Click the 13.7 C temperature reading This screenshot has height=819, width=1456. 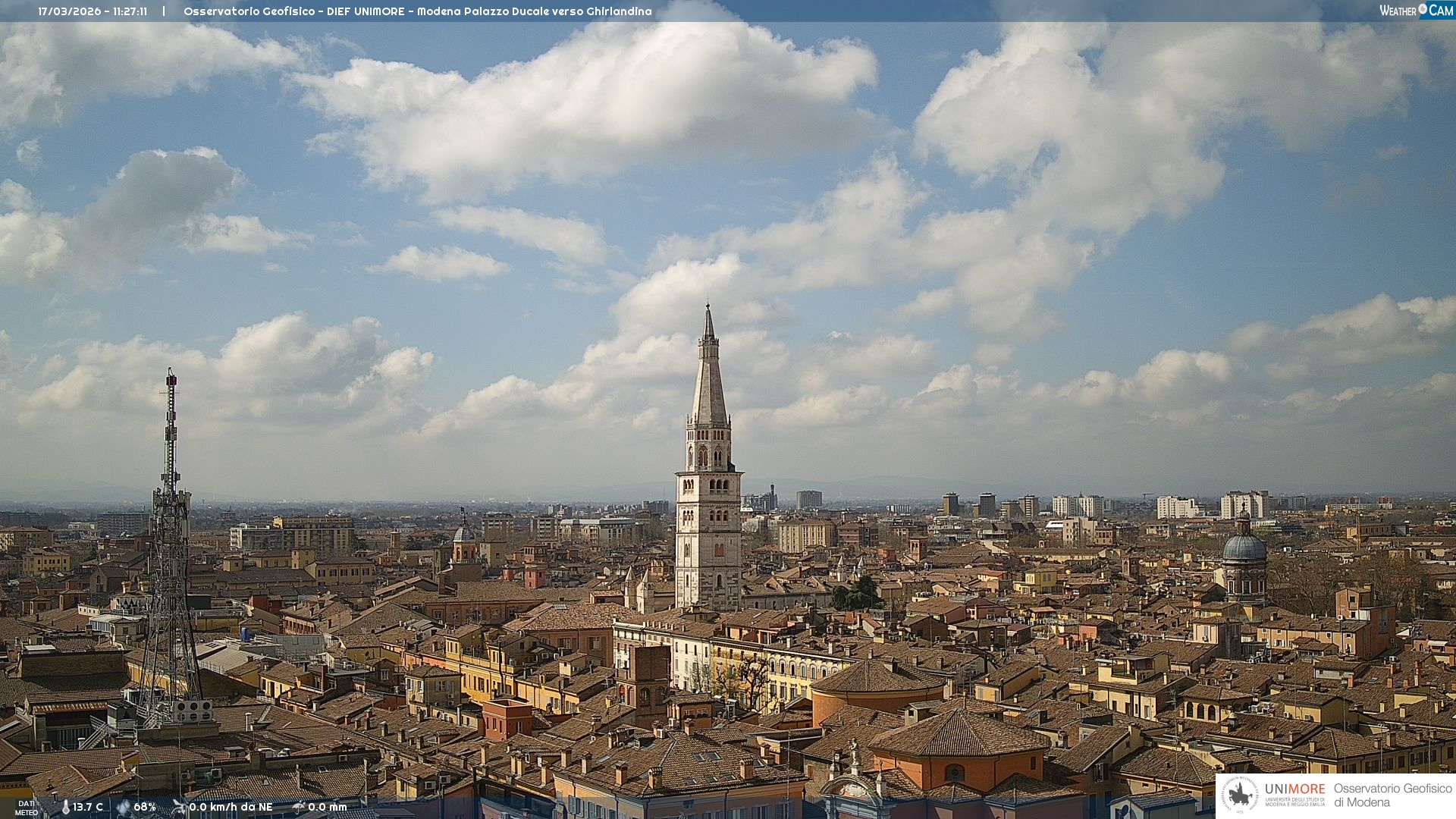pos(88,808)
